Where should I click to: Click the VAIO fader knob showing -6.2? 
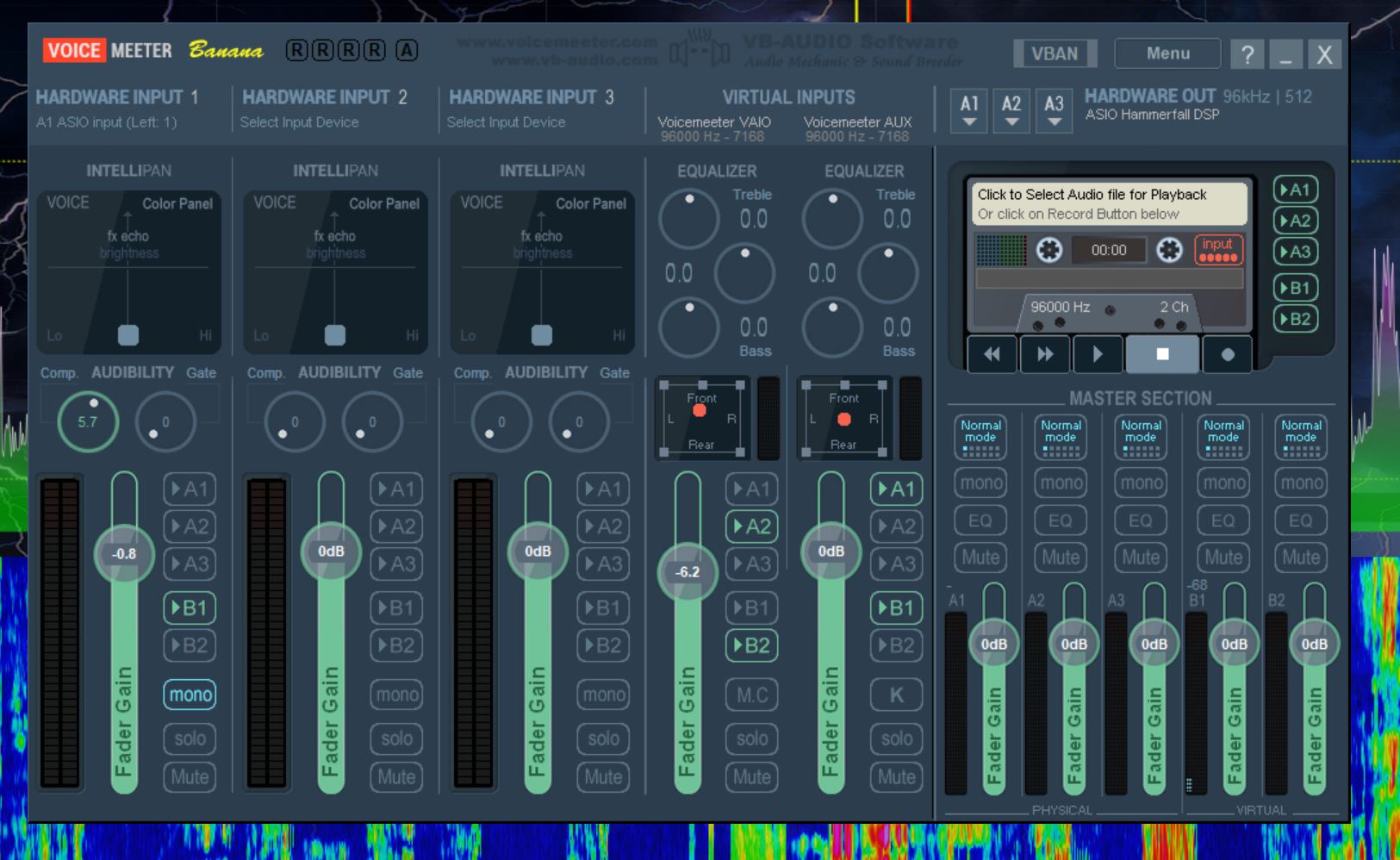688,572
